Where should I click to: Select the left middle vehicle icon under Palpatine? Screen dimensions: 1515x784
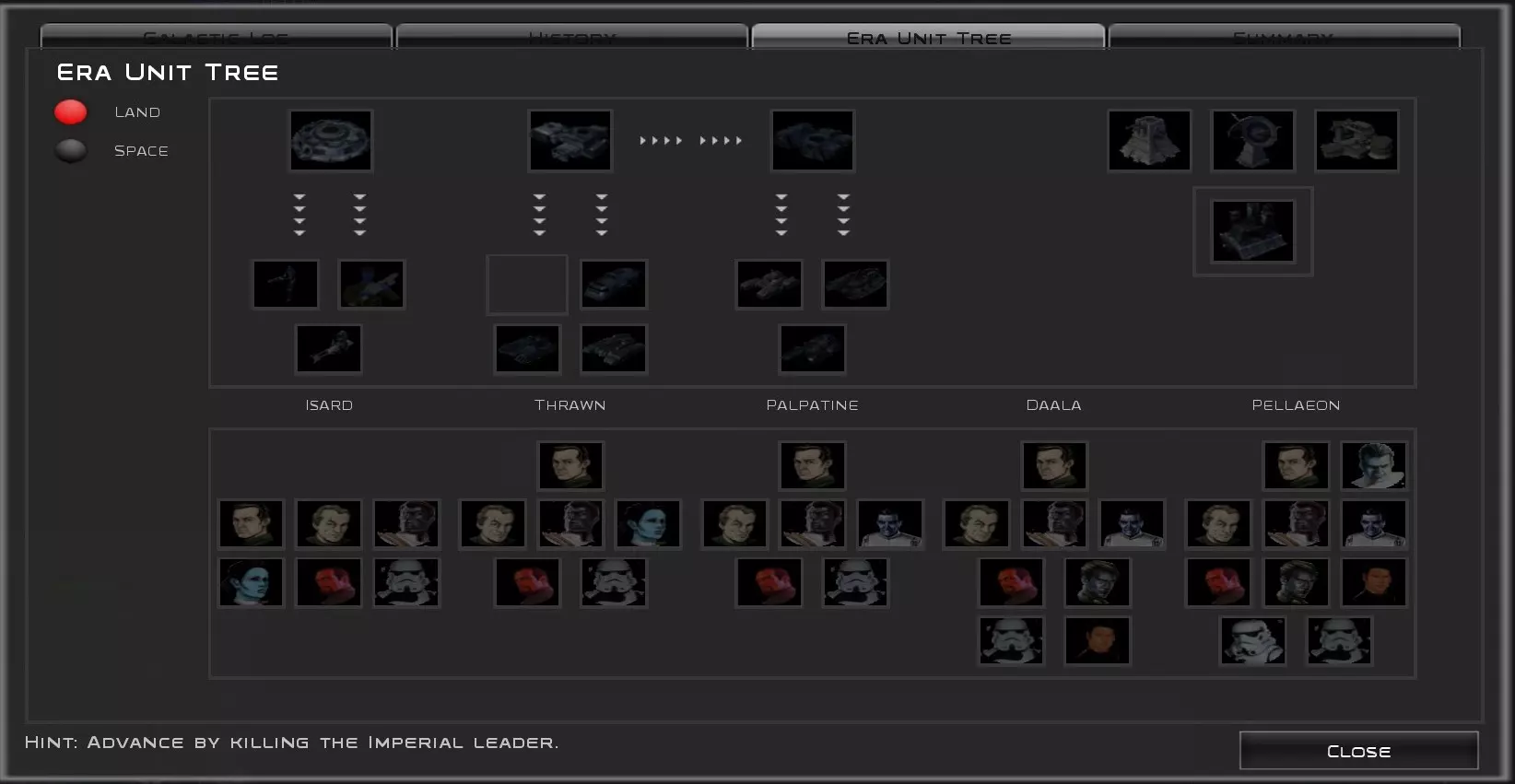coord(769,284)
